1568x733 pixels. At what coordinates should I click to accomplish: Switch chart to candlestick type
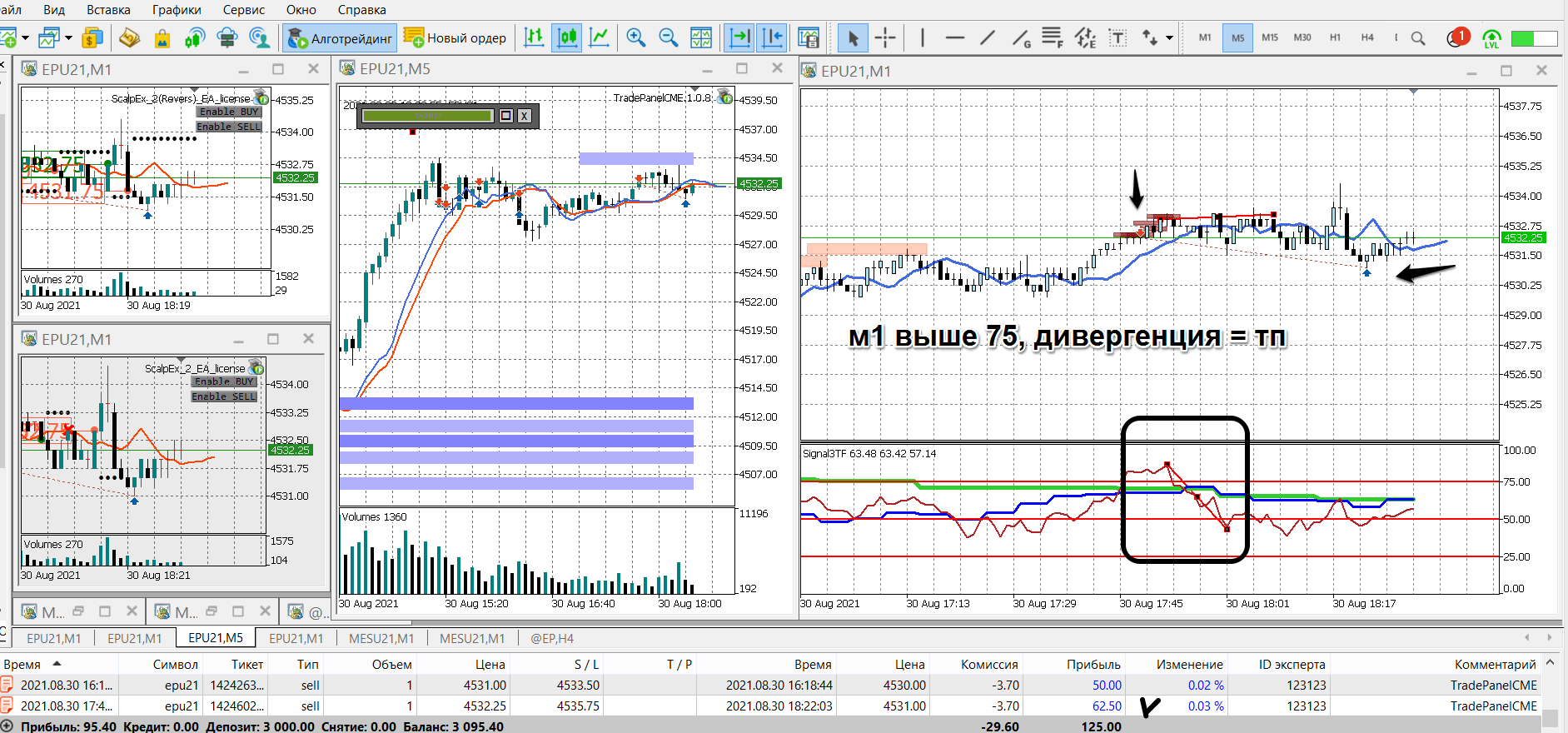tap(567, 37)
